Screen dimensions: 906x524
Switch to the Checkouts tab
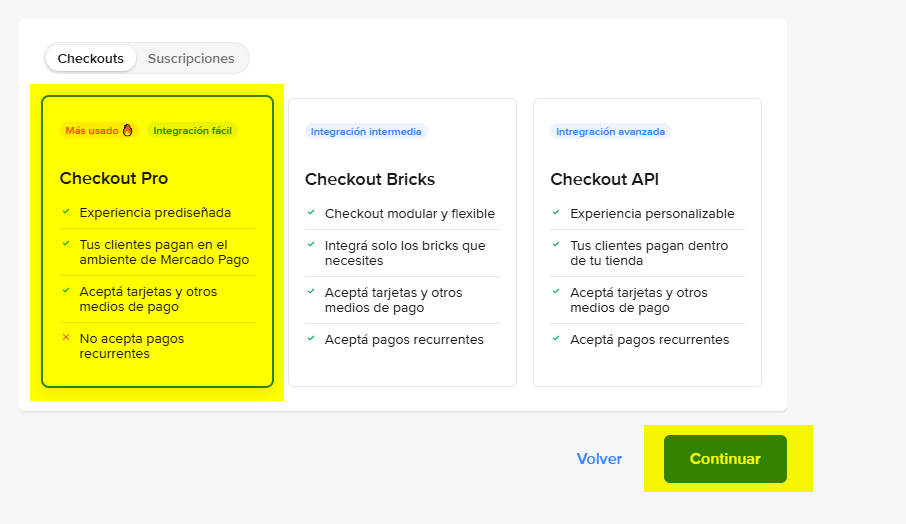tap(90, 58)
